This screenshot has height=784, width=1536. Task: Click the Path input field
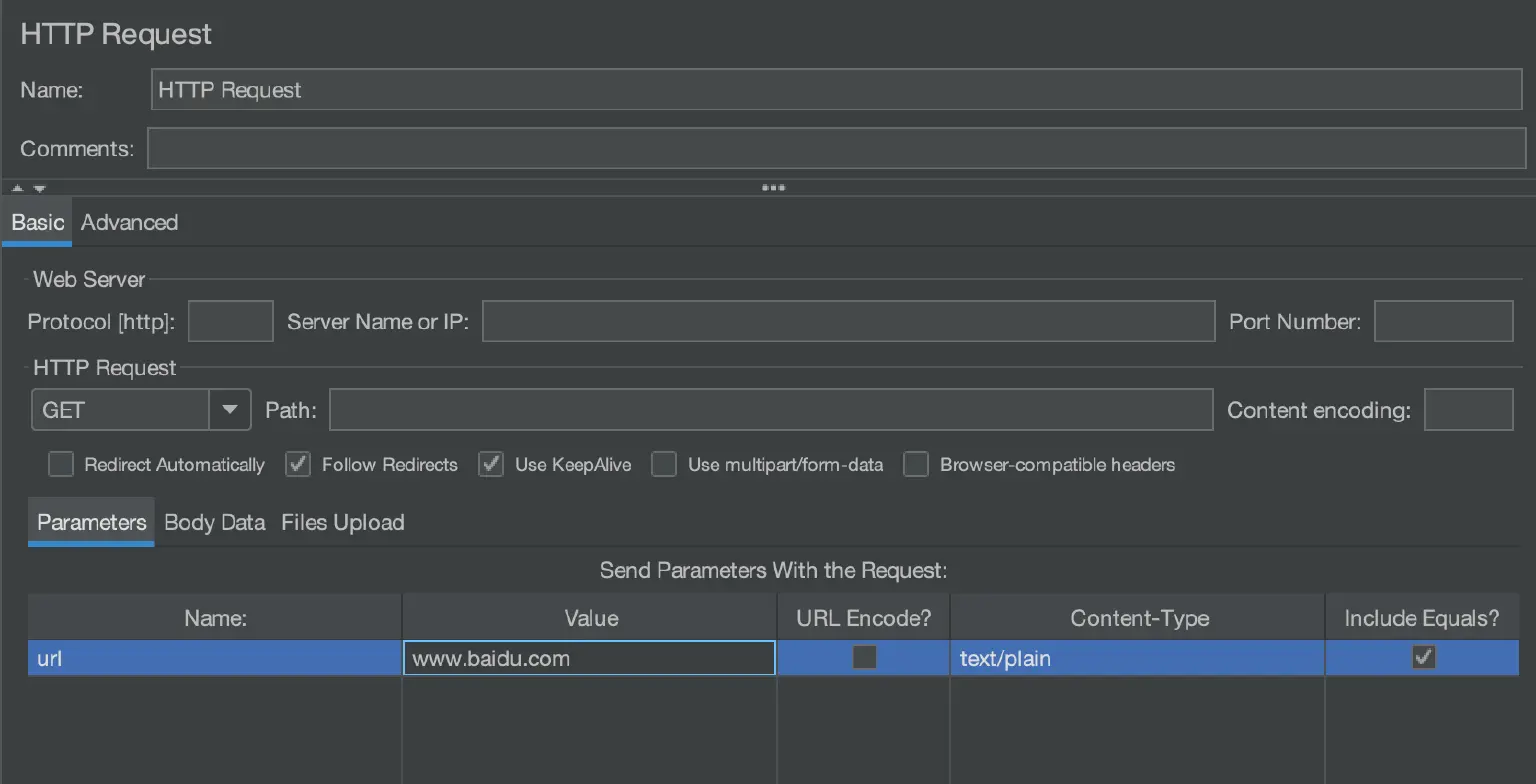[x=770, y=409]
